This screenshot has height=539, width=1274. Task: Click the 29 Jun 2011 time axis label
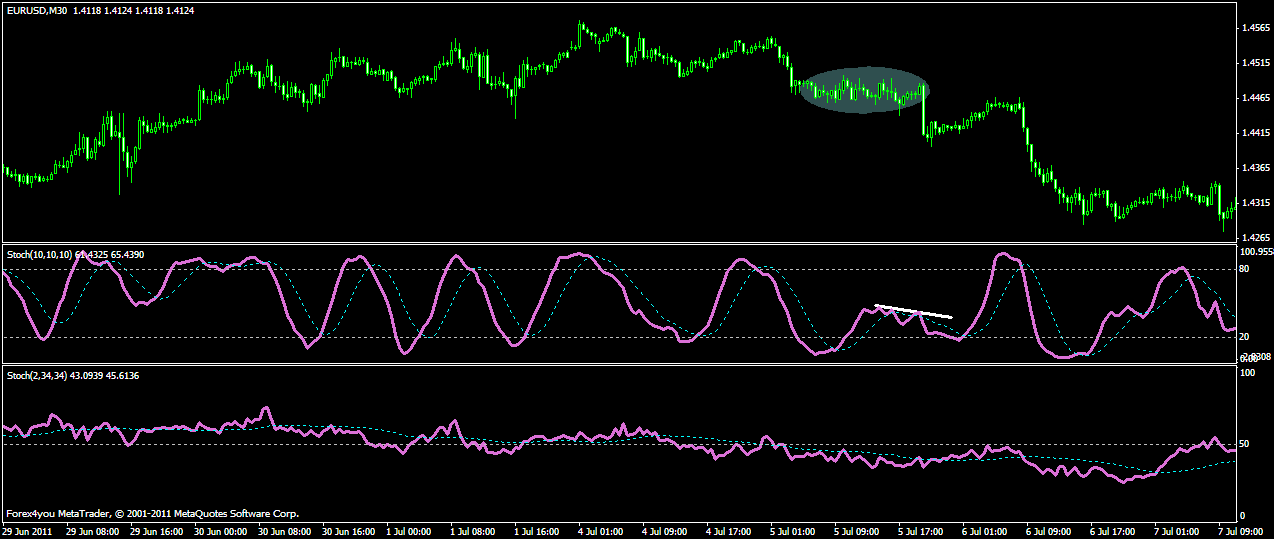pyautogui.click(x=28, y=530)
